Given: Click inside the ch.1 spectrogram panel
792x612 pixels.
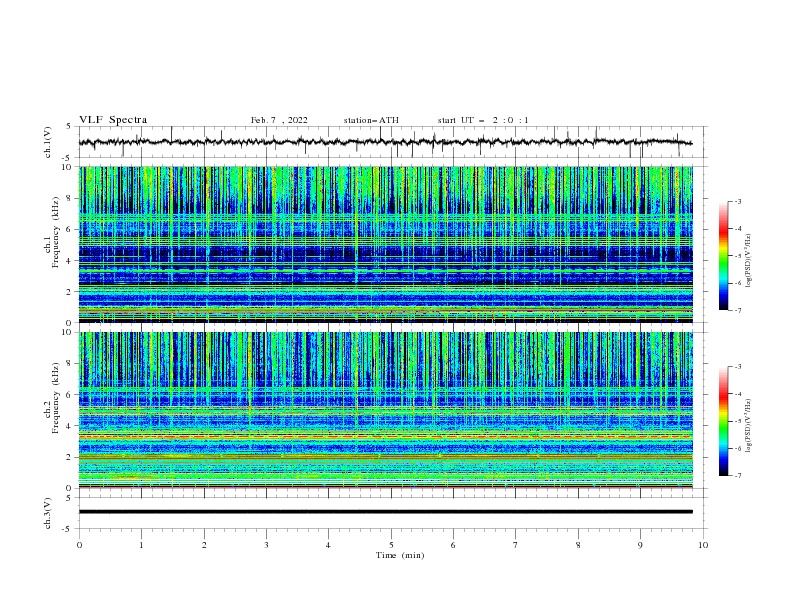Looking at the screenshot, I should 385,244.
